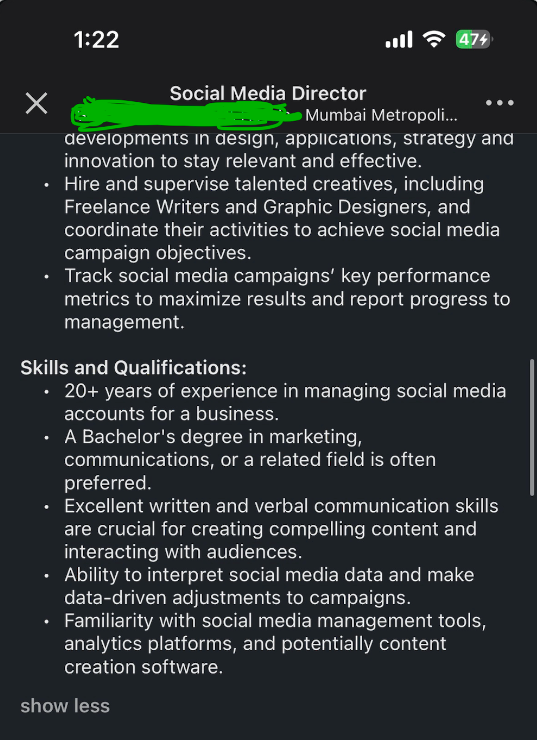Tap the Hire and supervise talented creatives bullet

point(282,218)
